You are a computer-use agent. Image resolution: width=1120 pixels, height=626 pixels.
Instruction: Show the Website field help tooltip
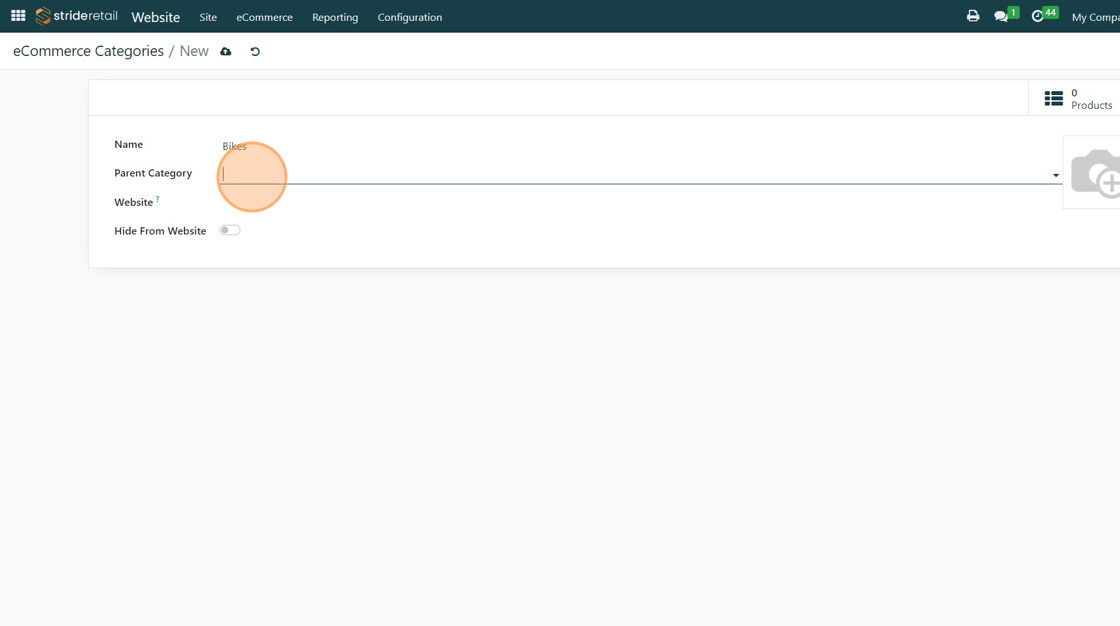pos(157,199)
